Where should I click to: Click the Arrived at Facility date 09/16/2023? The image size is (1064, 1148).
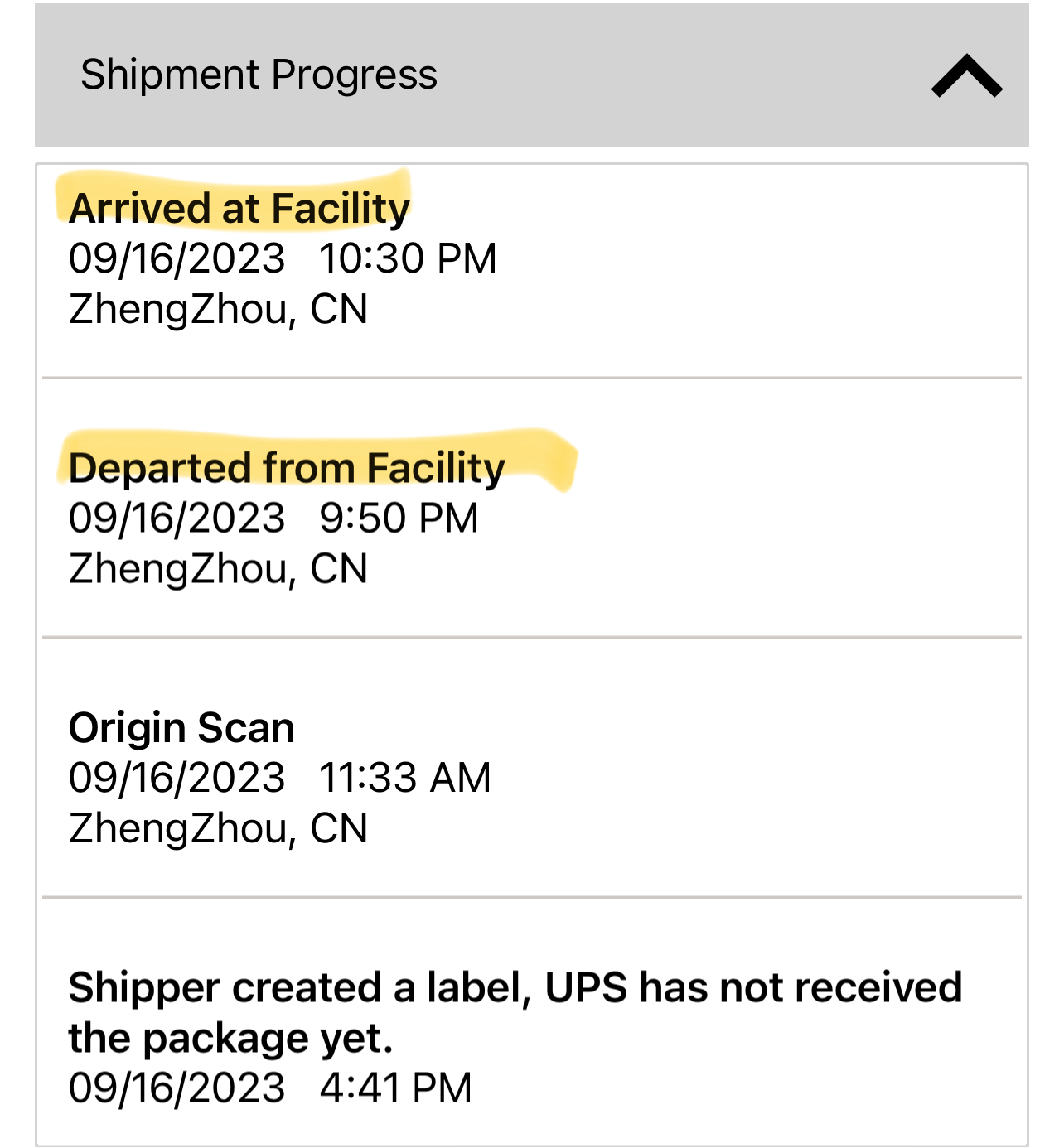[177, 258]
